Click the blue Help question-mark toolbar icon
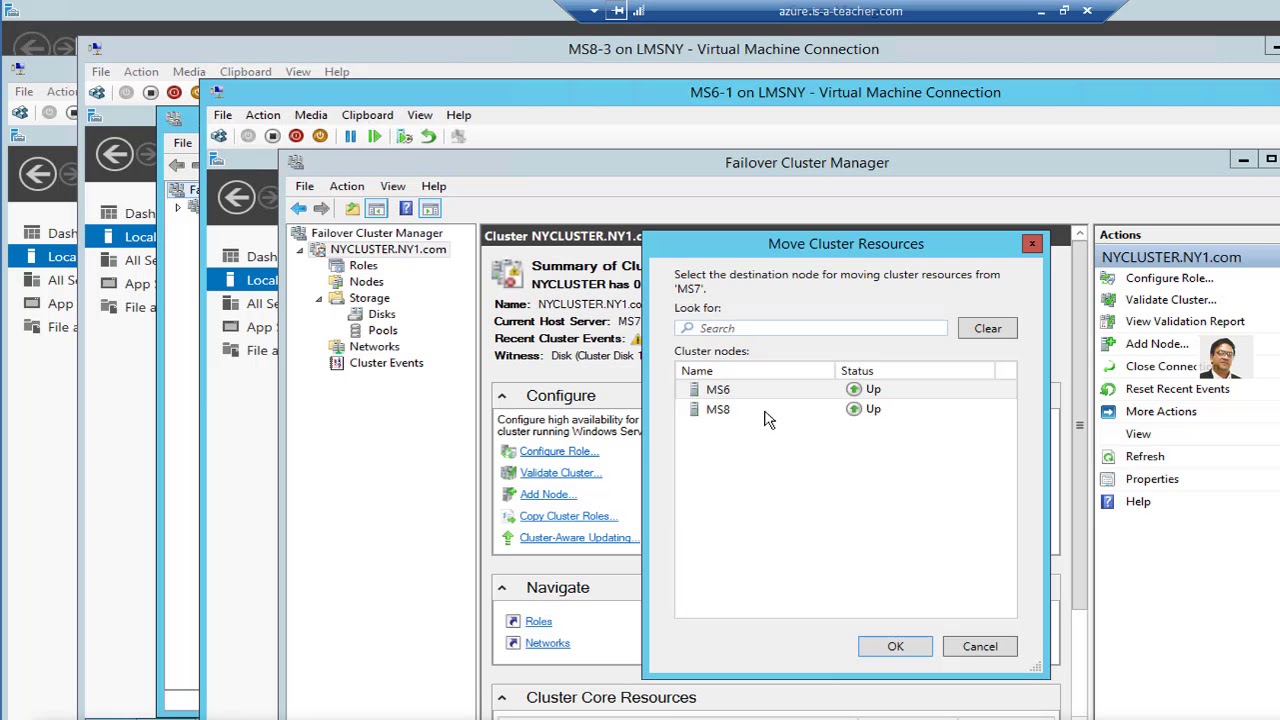1280x720 pixels. [406, 208]
